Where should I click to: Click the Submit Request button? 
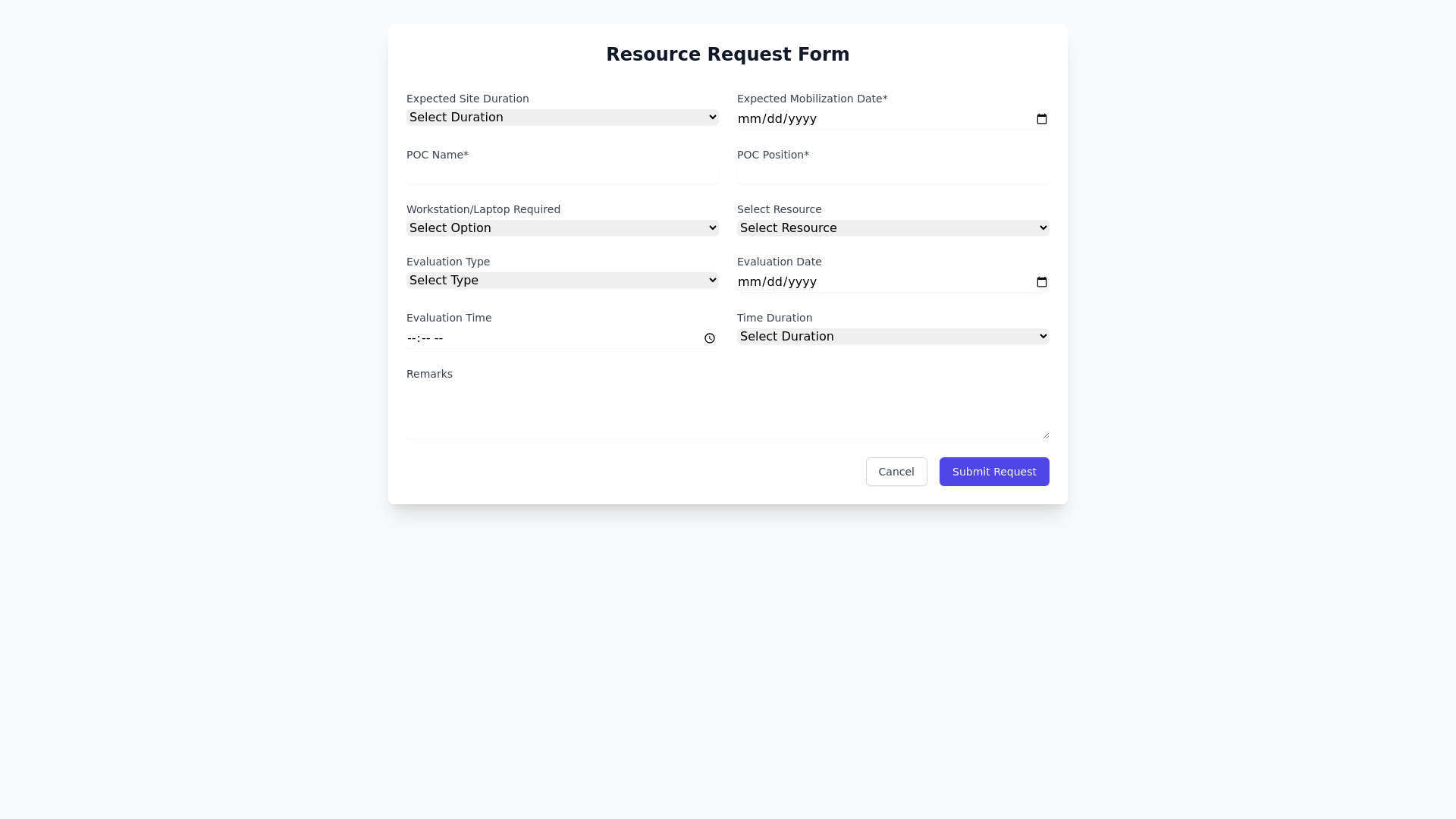(x=993, y=471)
